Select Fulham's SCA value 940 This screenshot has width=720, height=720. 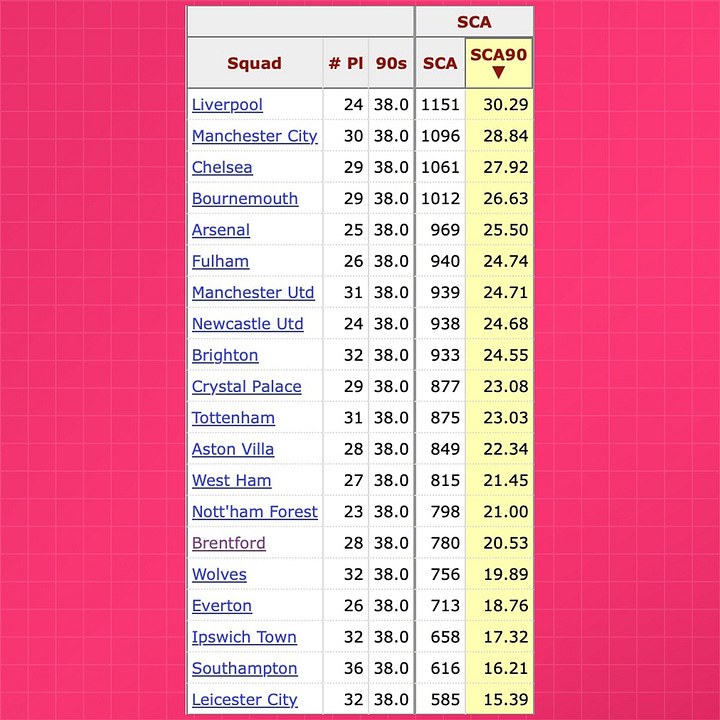pyautogui.click(x=445, y=261)
